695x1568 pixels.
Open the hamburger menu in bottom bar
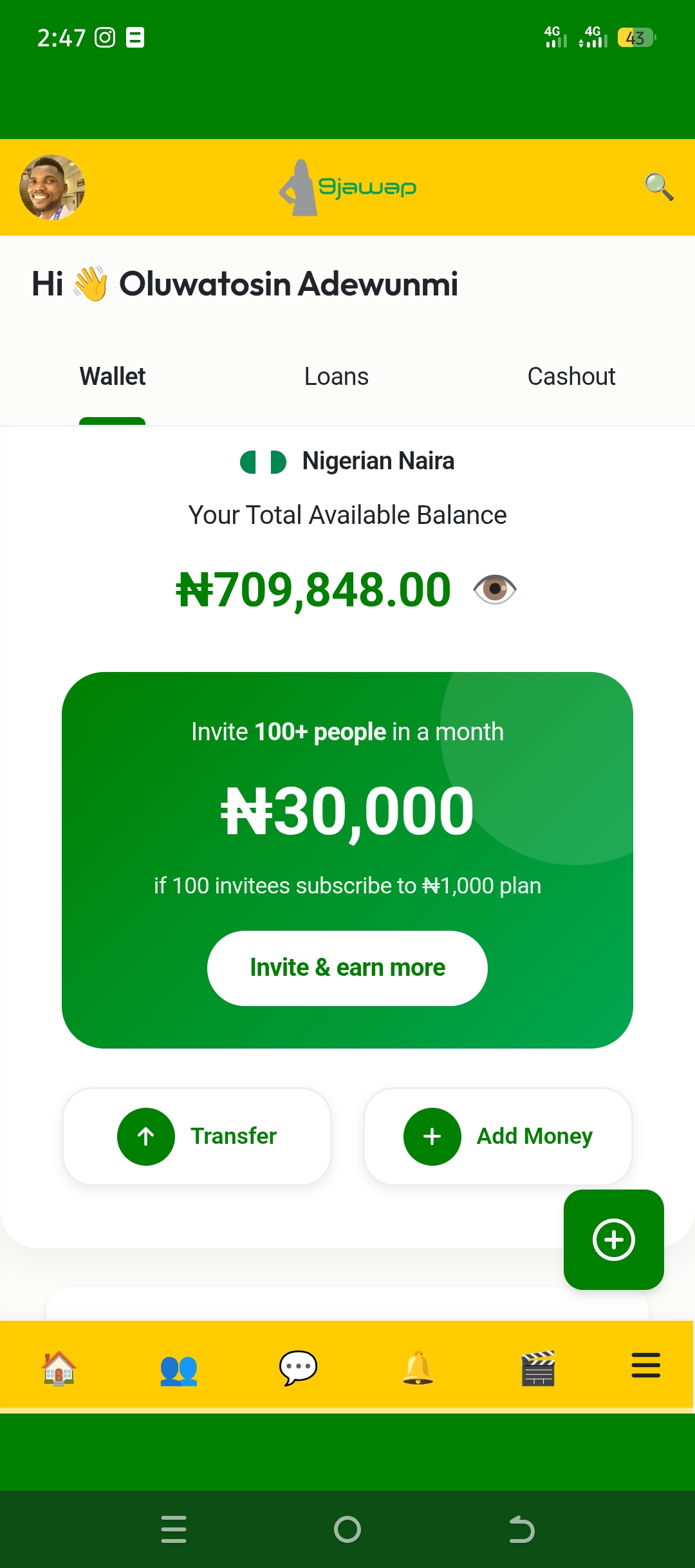pos(645,1365)
